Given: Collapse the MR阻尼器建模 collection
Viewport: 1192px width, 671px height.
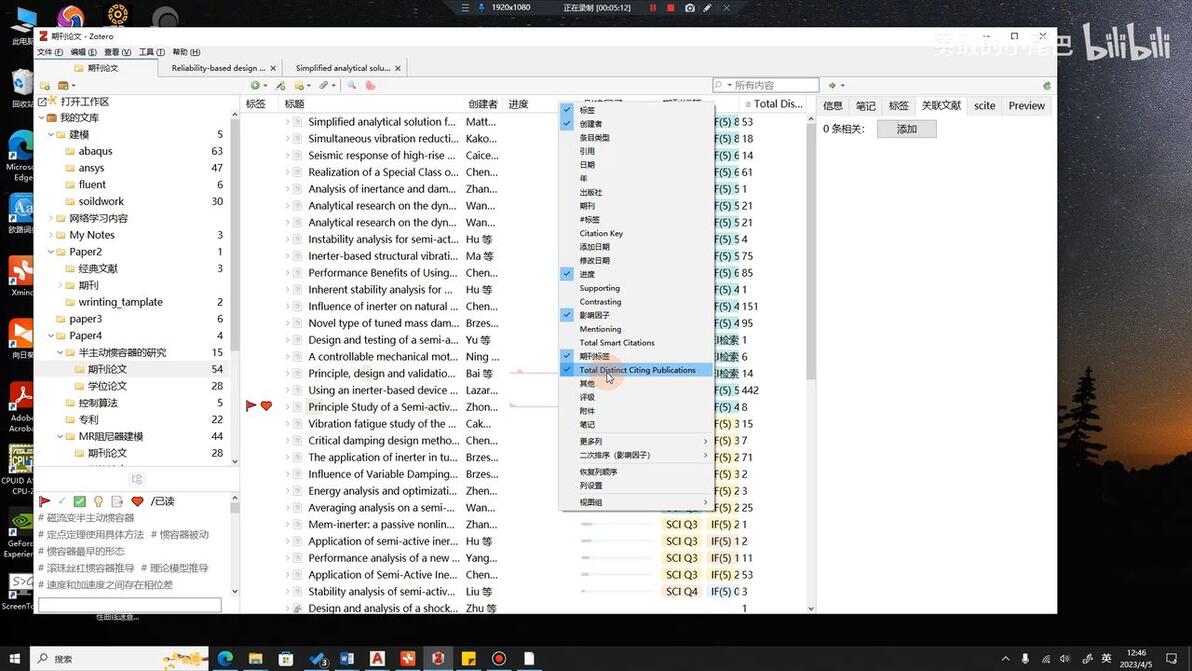Looking at the screenshot, I should pyautogui.click(x=60, y=436).
